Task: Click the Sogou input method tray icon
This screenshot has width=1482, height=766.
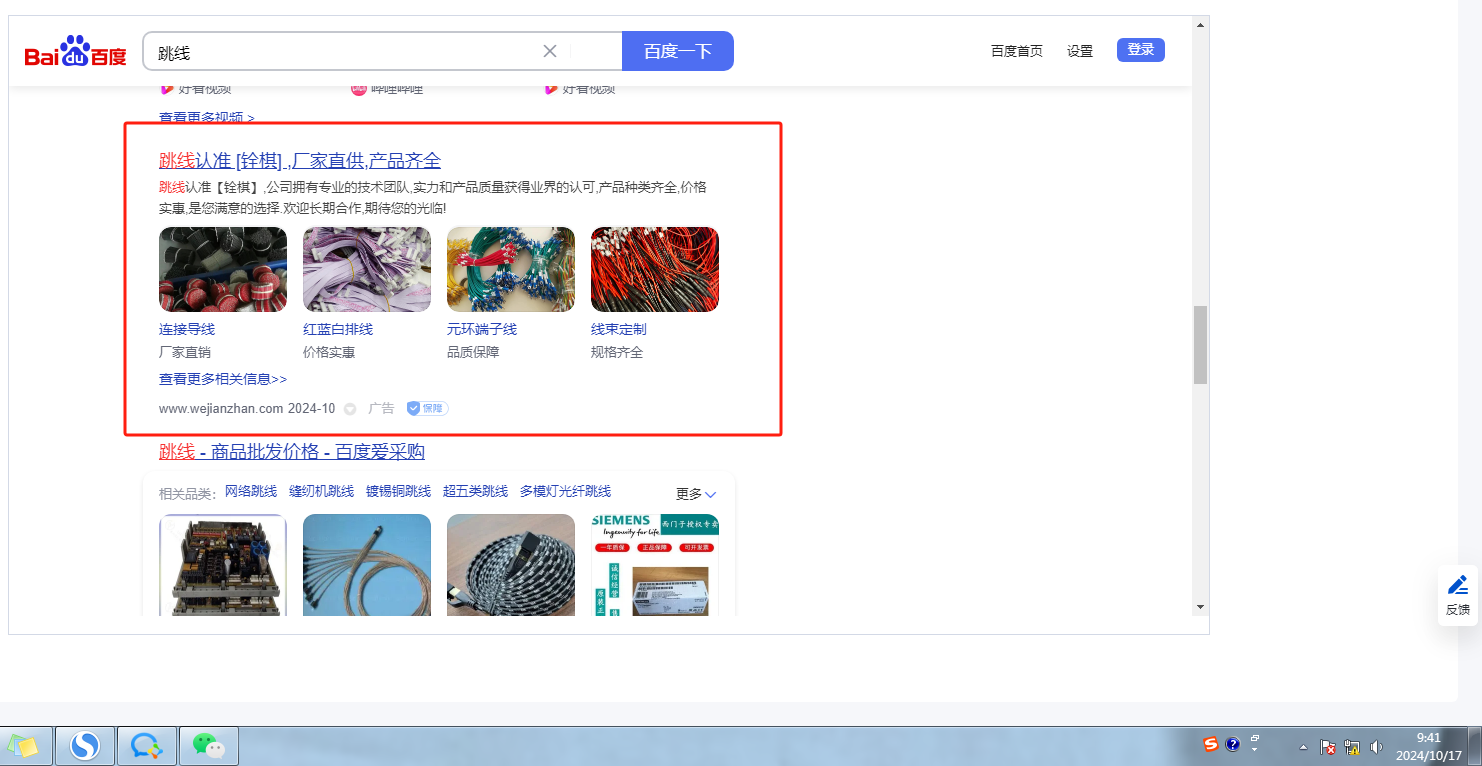Action: 1211,745
